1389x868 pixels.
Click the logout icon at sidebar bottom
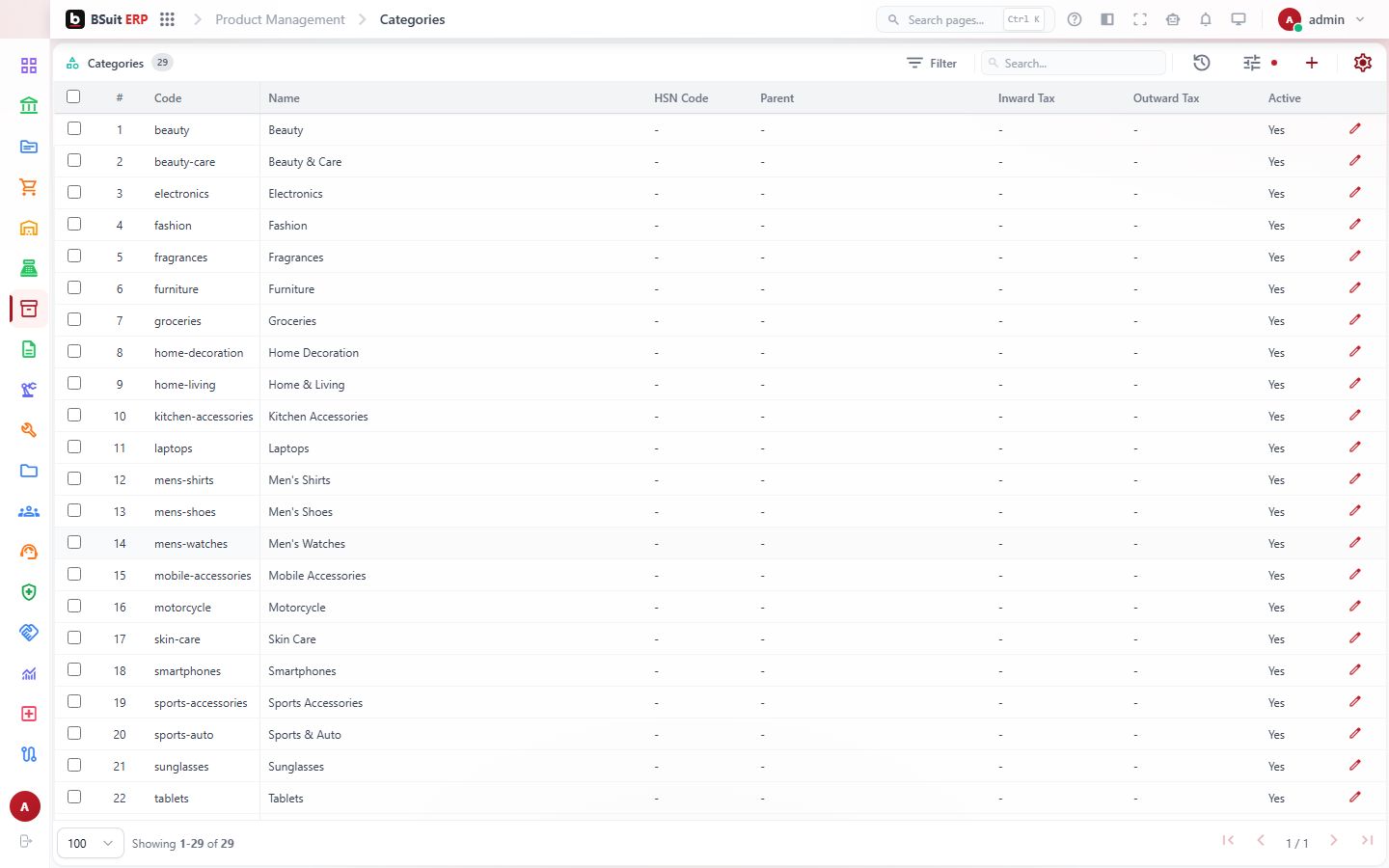26,841
